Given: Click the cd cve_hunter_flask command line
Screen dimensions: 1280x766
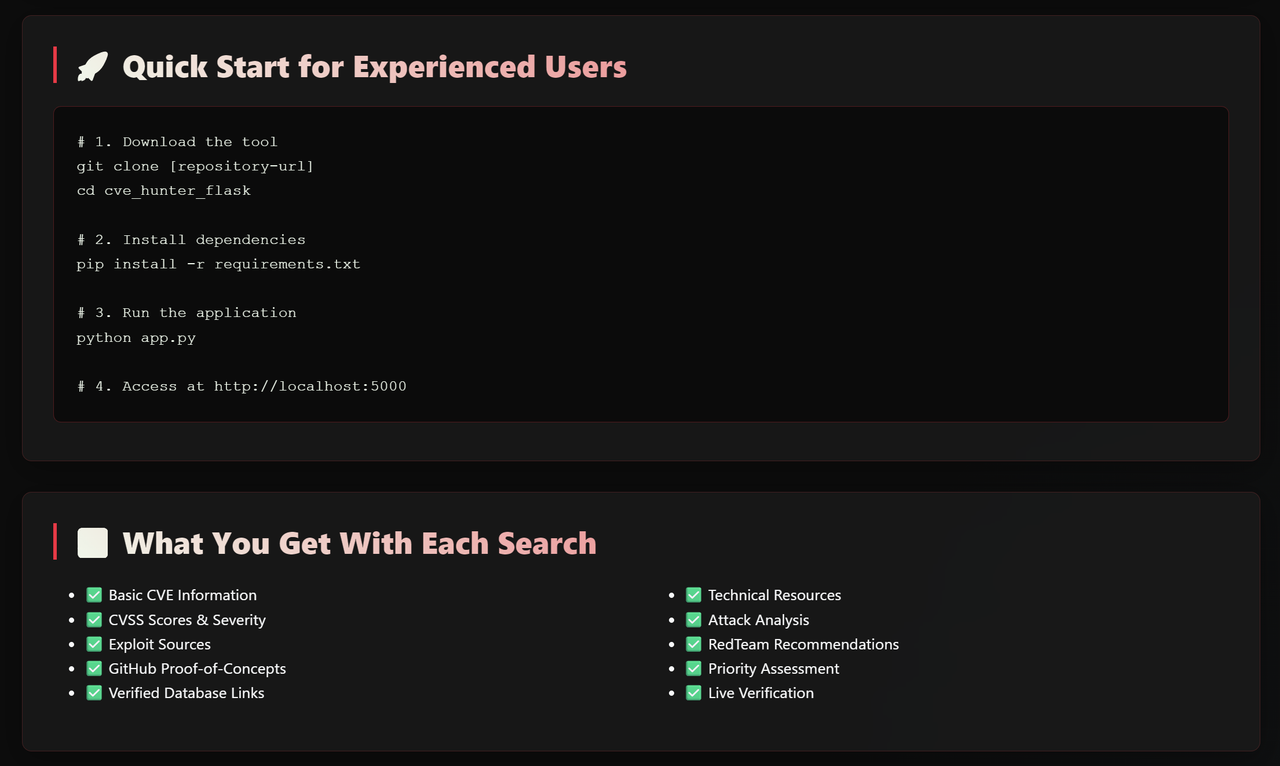Looking at the screenshot, I should tap(163, 191).
